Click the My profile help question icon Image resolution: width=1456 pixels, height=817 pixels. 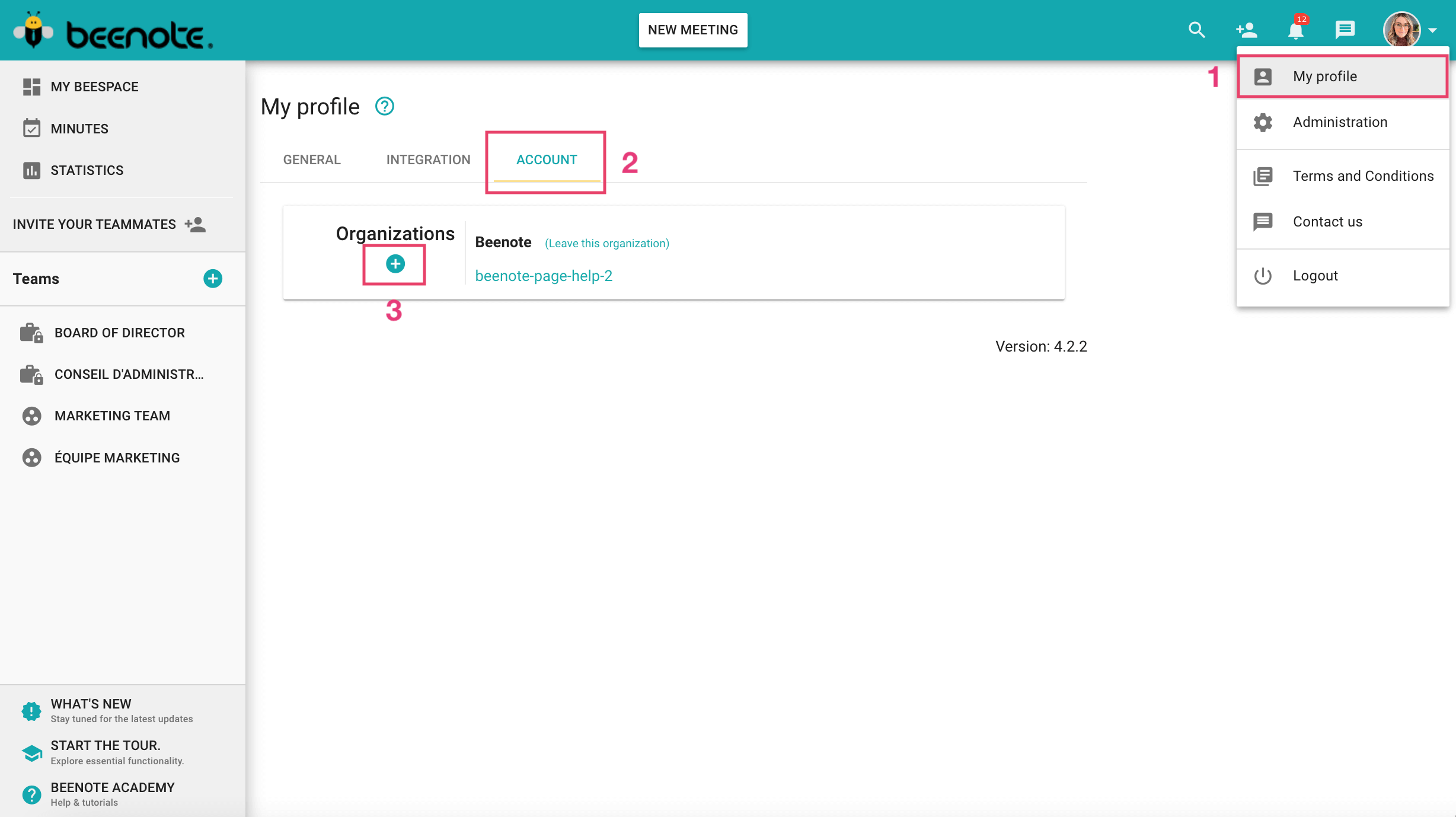coord(385,106)
